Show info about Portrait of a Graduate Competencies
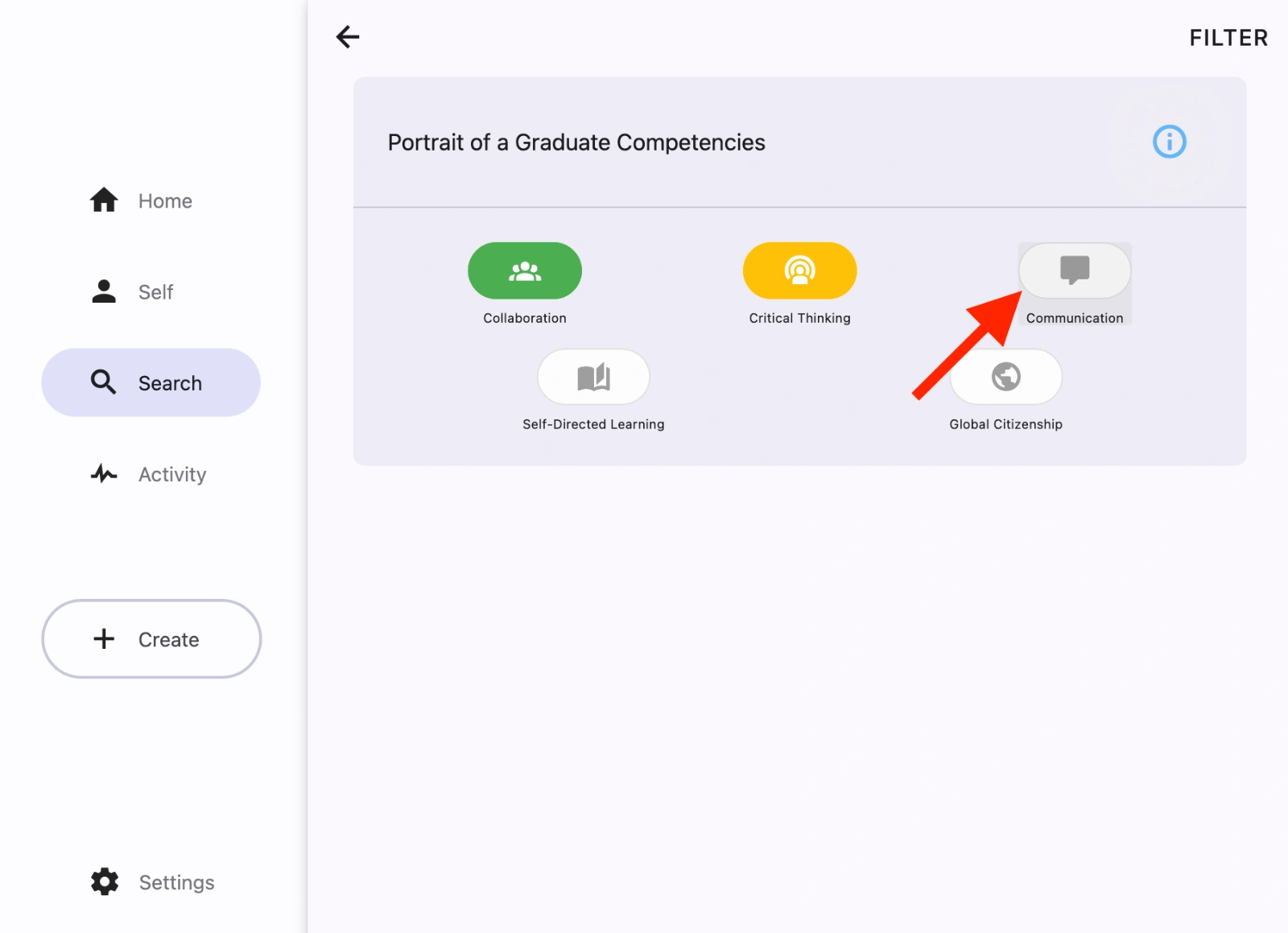This screenshot has height=933, width=1288. coord(1170,142)
